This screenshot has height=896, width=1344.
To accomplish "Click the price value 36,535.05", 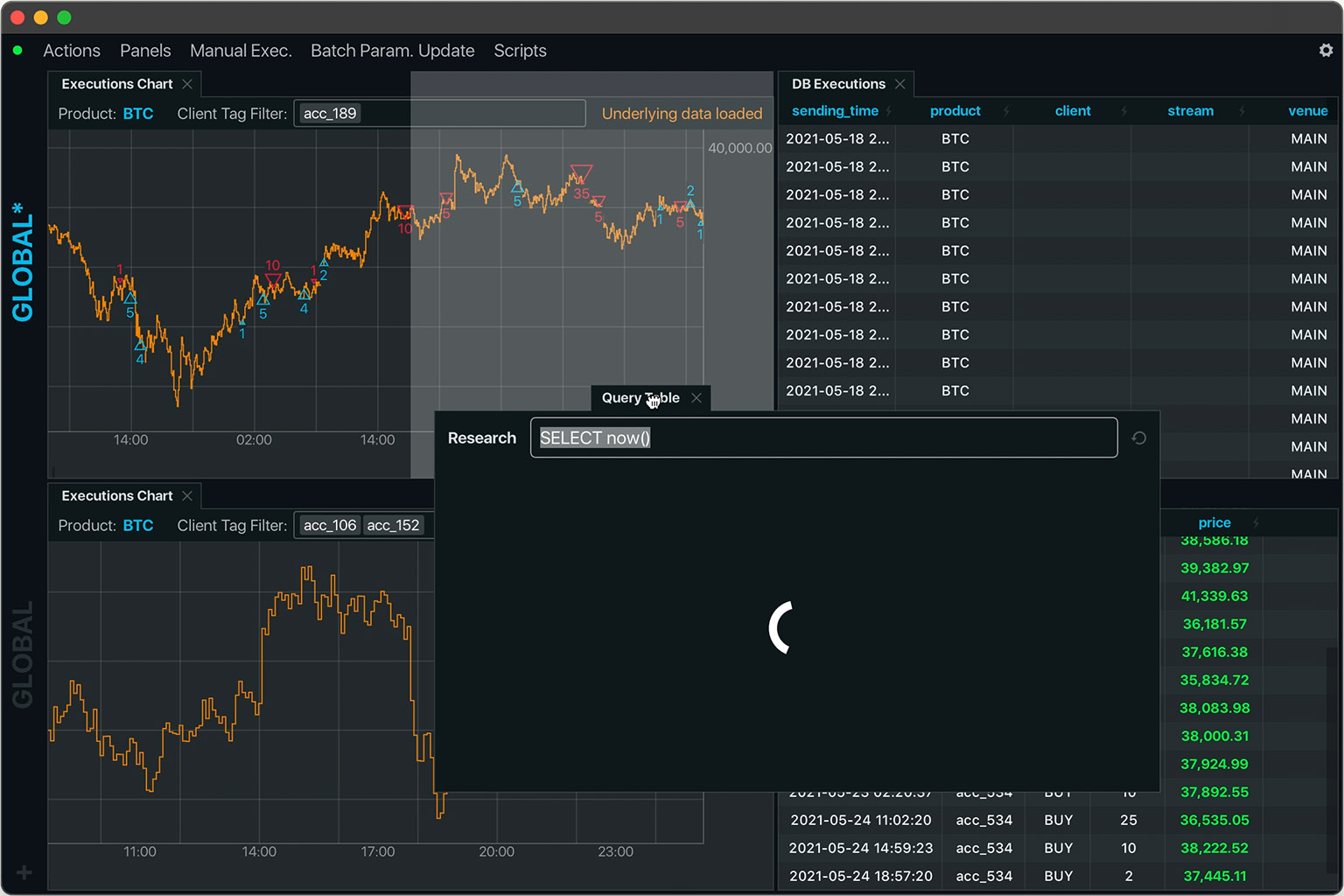I will click(x=1214, y=820).
